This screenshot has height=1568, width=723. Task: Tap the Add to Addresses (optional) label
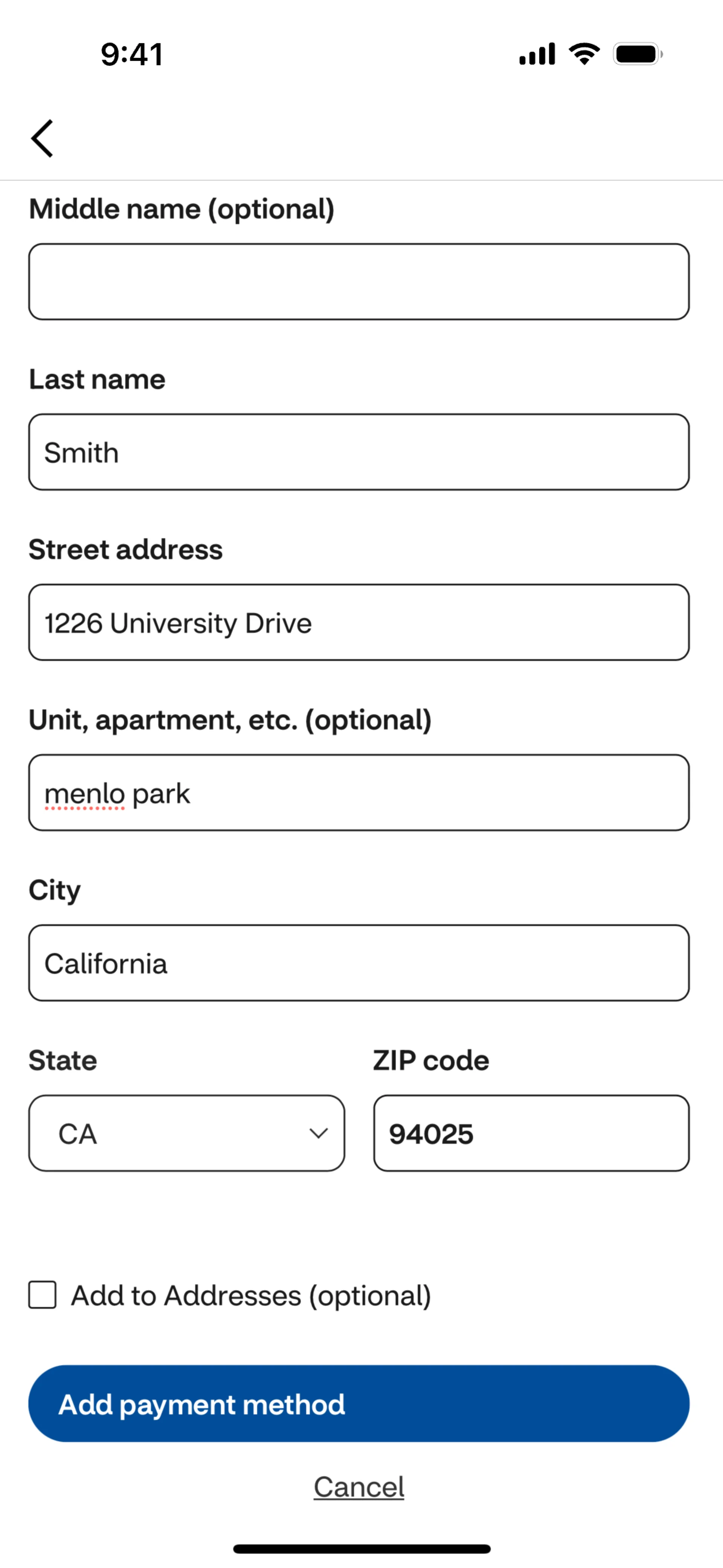(251, 1295)
